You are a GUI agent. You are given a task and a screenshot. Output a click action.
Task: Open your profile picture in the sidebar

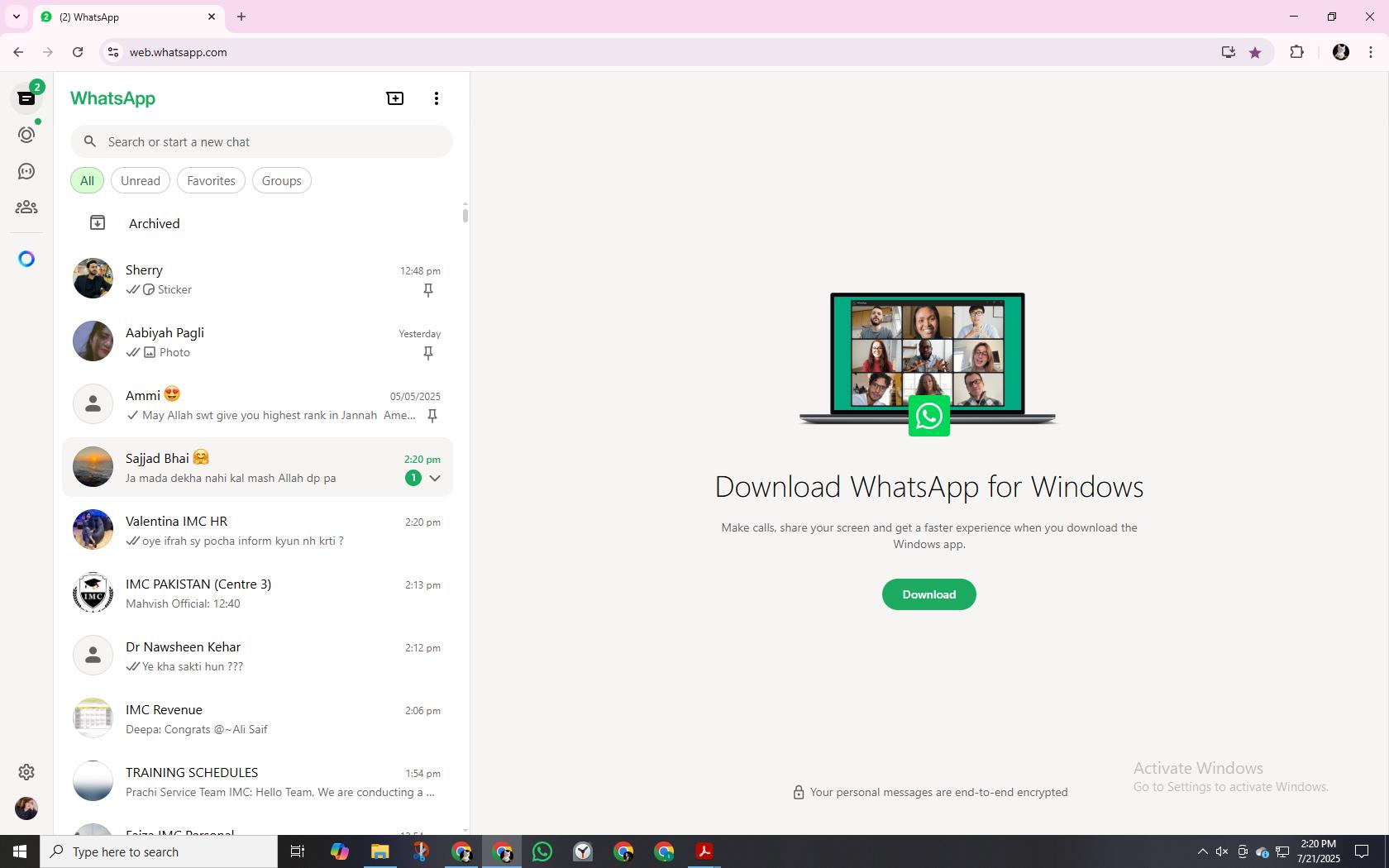26,808
